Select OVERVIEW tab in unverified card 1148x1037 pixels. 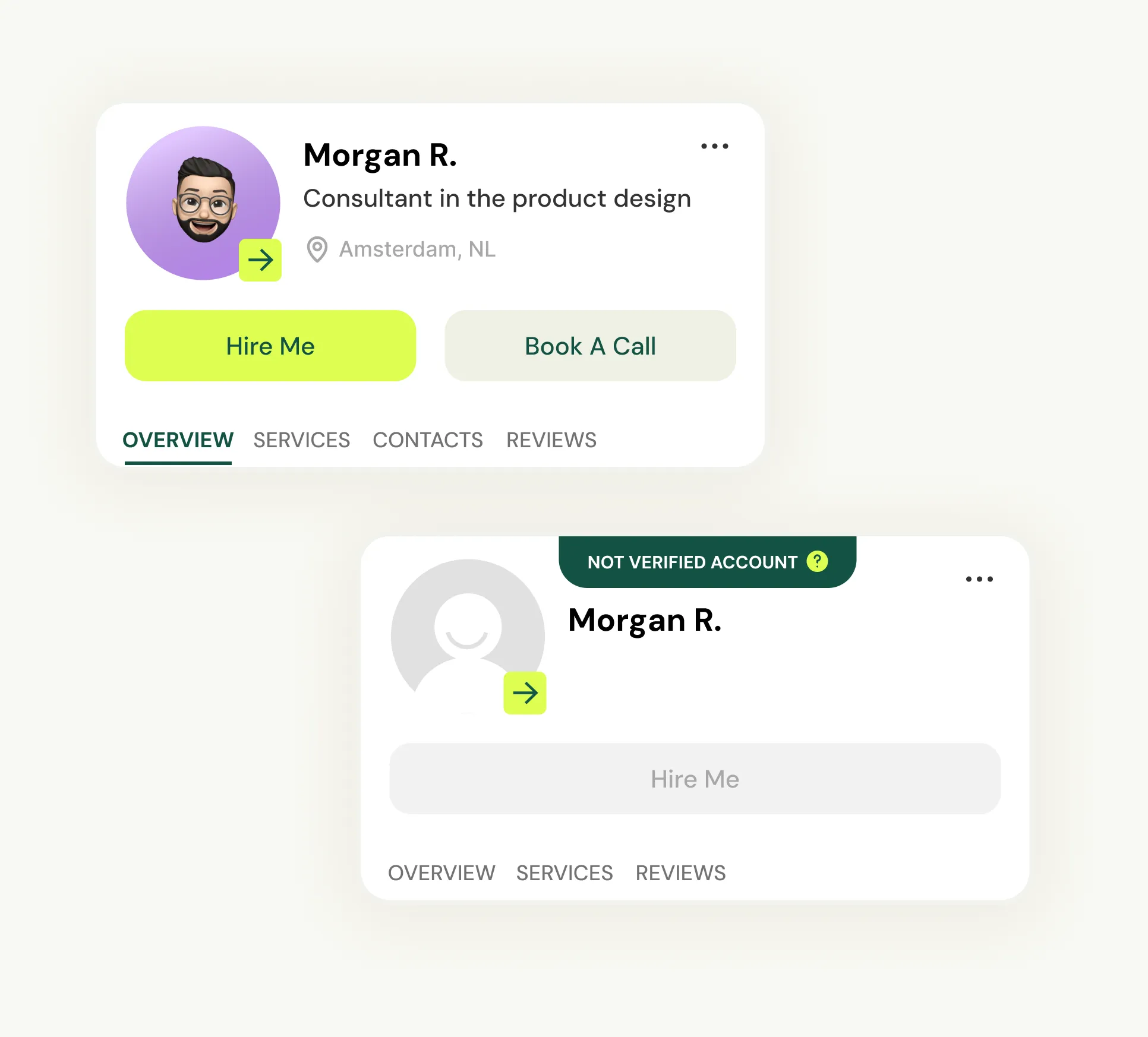click(441, 873)
